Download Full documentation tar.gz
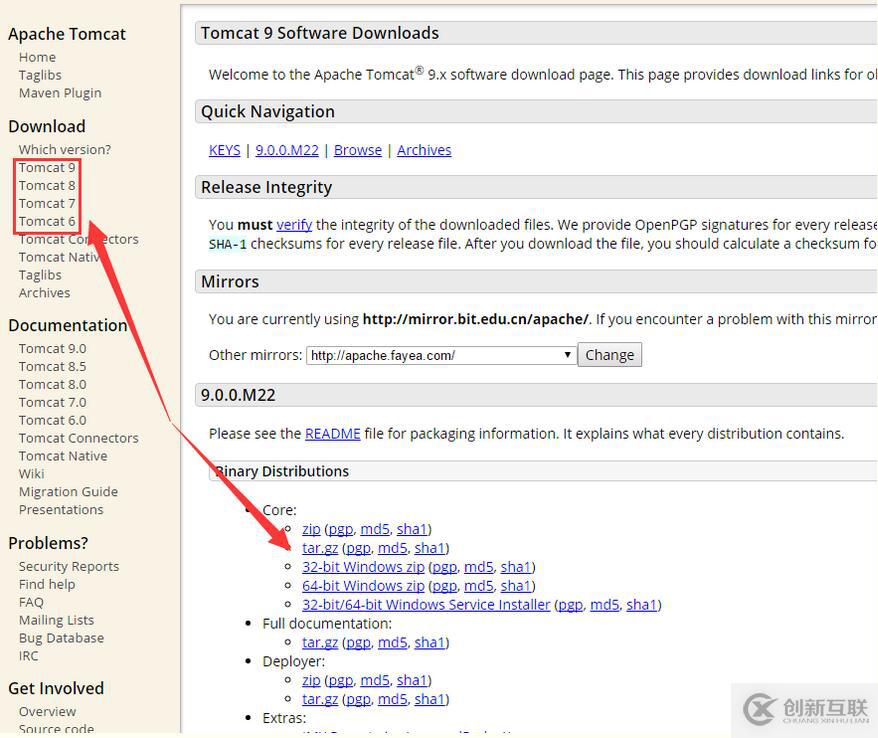Viewport: 878px width, 738px height. pyautogui.click(x=320, y=643)
